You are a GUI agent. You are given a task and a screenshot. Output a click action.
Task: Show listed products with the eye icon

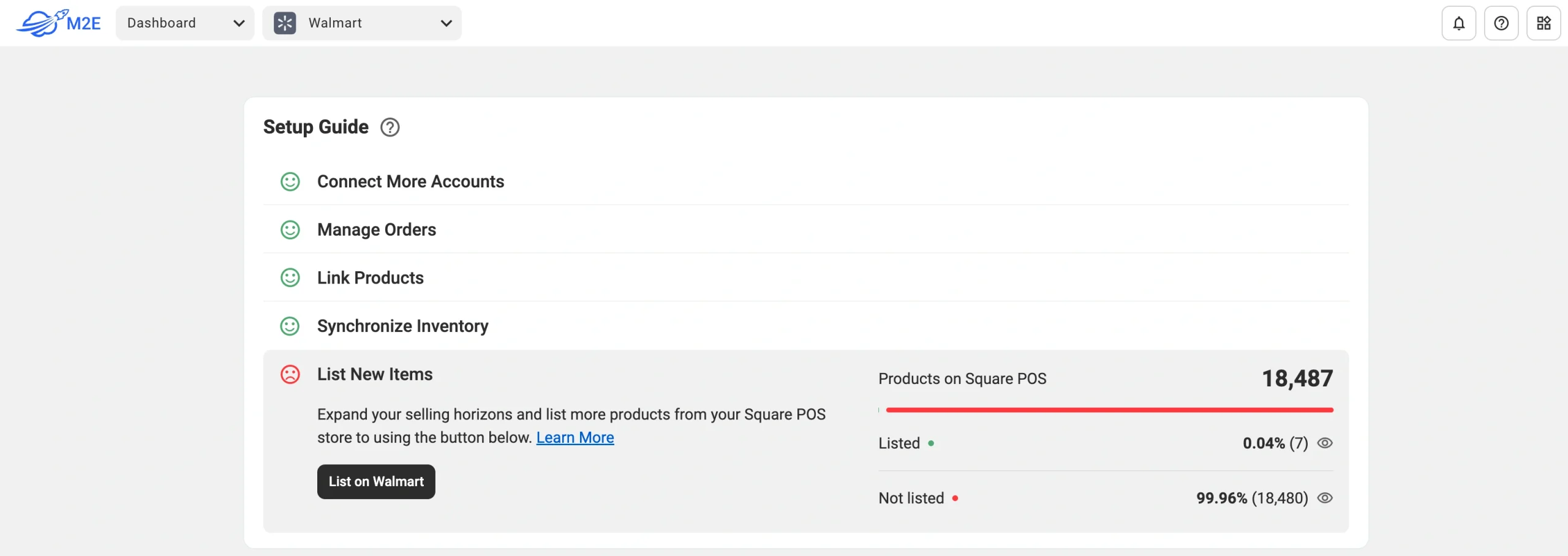[1325, 443]
